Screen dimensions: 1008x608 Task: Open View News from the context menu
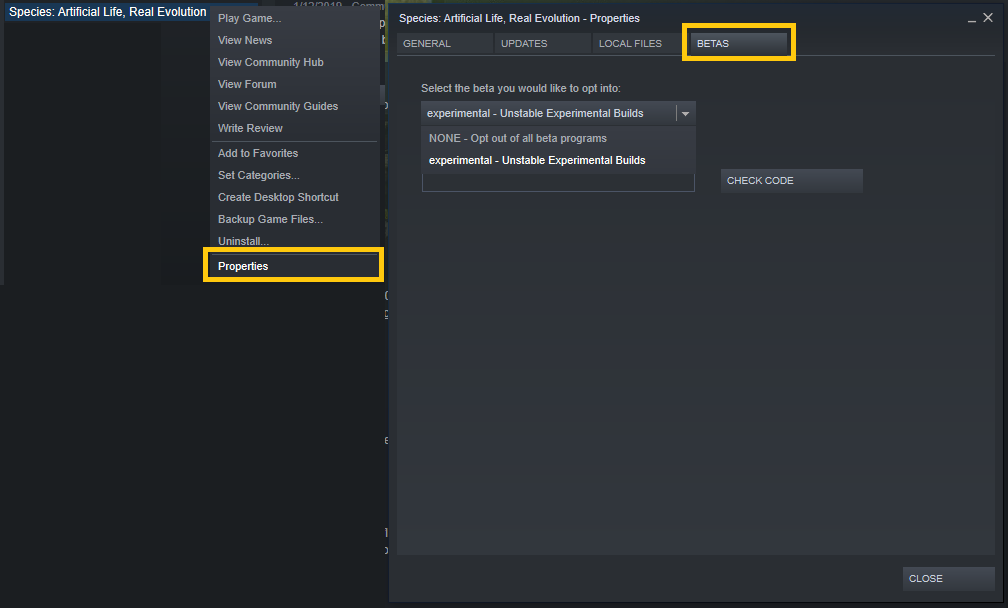pos(245,40)
